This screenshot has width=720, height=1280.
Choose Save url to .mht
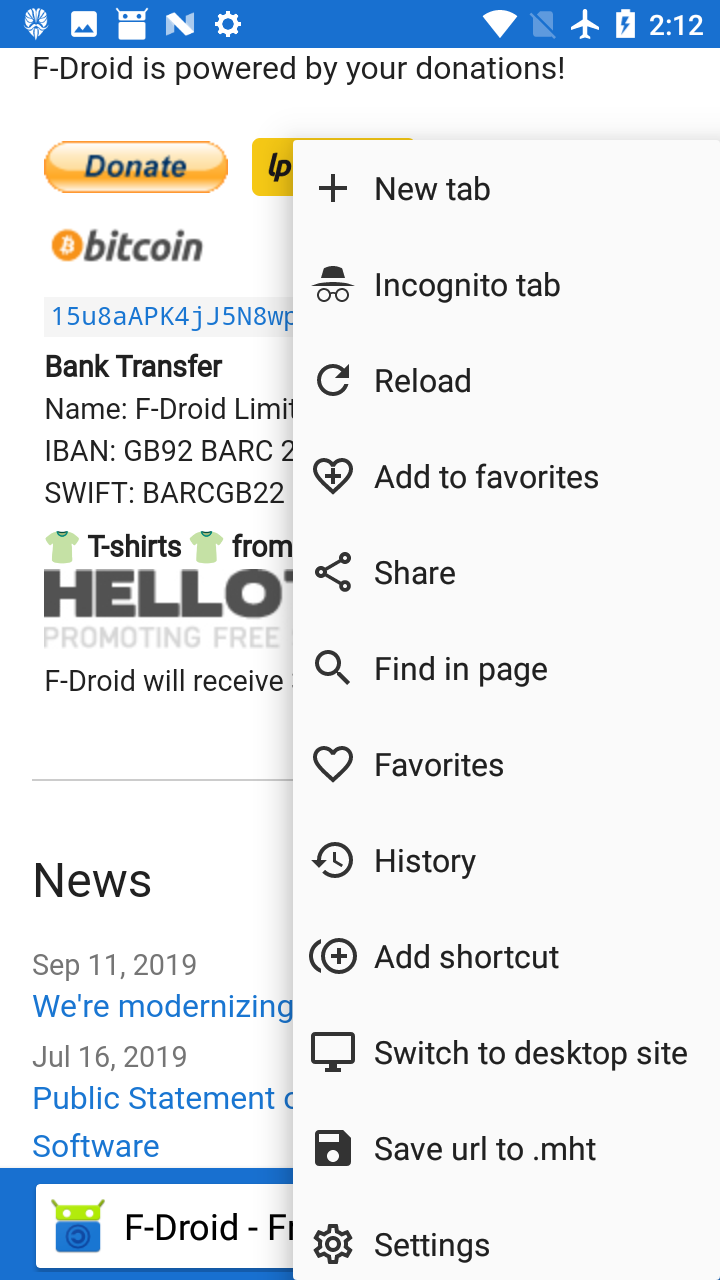pos(485,1149)
